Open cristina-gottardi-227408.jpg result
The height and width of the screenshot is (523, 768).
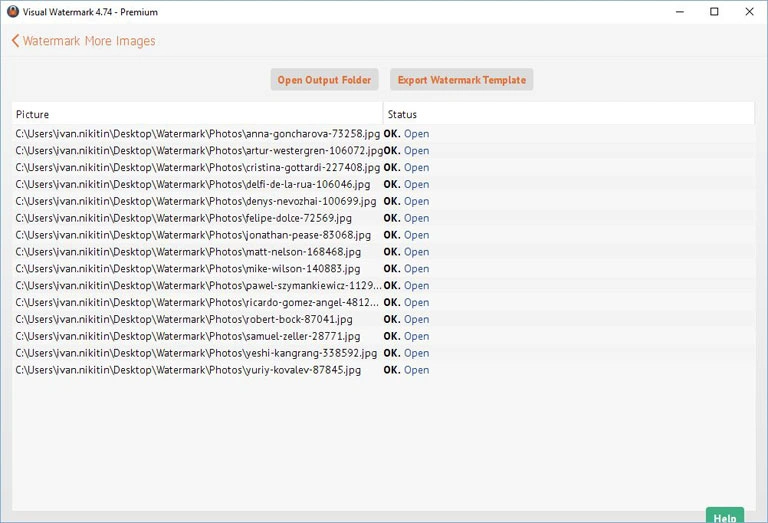(x=417, y=167)
